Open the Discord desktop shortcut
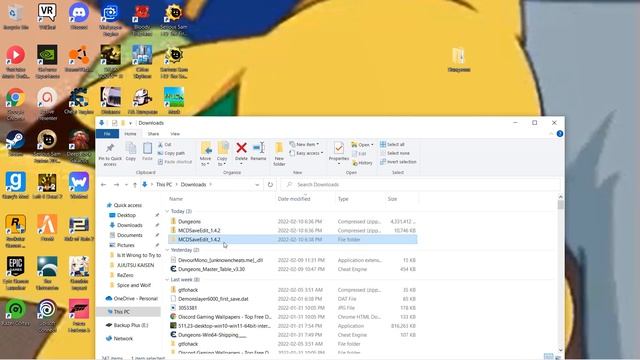Image resolution: width=640 pixels, height=360 pixels. click(79, 17)
